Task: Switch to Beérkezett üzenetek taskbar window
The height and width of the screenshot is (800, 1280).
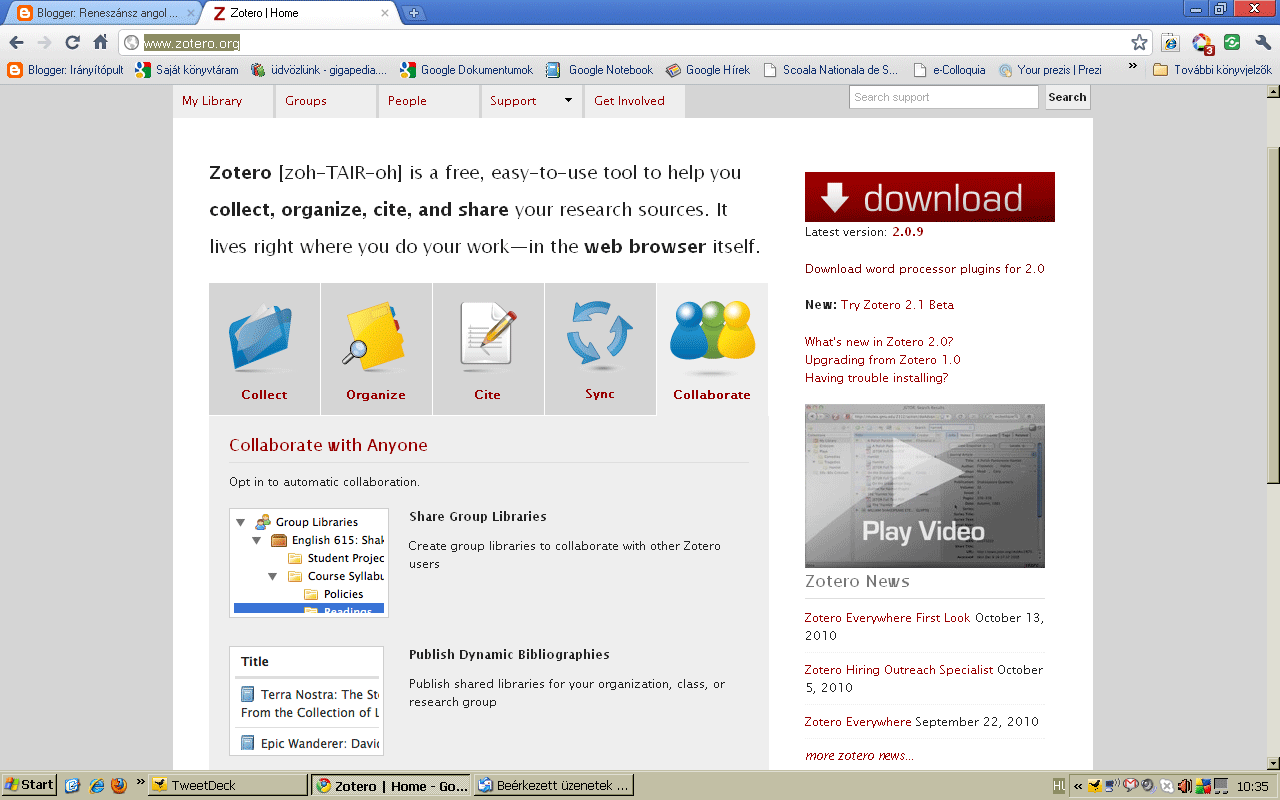Action: (x=554, y=786)
